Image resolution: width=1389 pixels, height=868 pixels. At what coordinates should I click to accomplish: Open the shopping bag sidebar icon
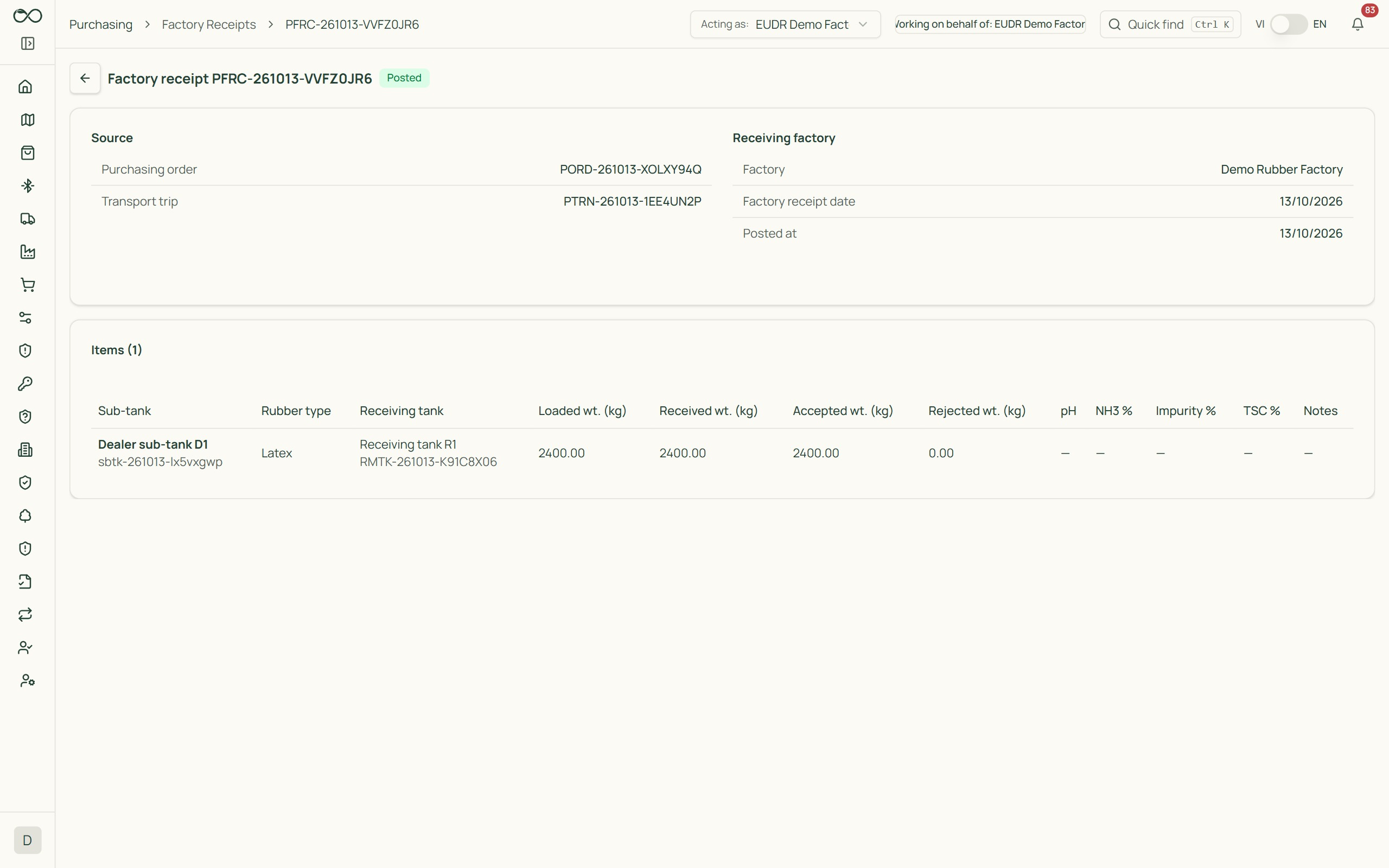[x=28, y=152]
